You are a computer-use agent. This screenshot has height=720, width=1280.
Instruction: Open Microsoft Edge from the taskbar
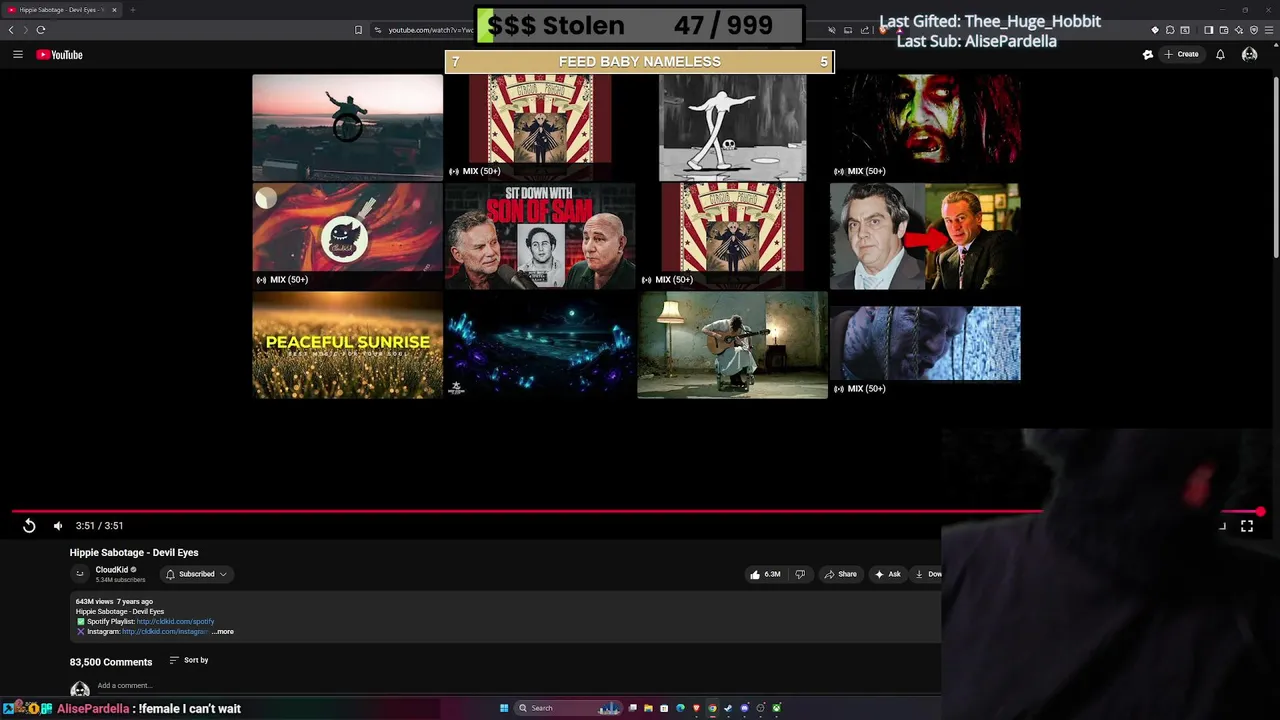pyautogui.click(x=680, y=708)
